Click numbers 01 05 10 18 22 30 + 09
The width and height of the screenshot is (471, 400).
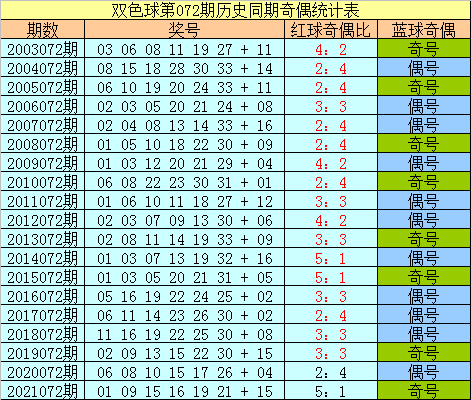184,145
